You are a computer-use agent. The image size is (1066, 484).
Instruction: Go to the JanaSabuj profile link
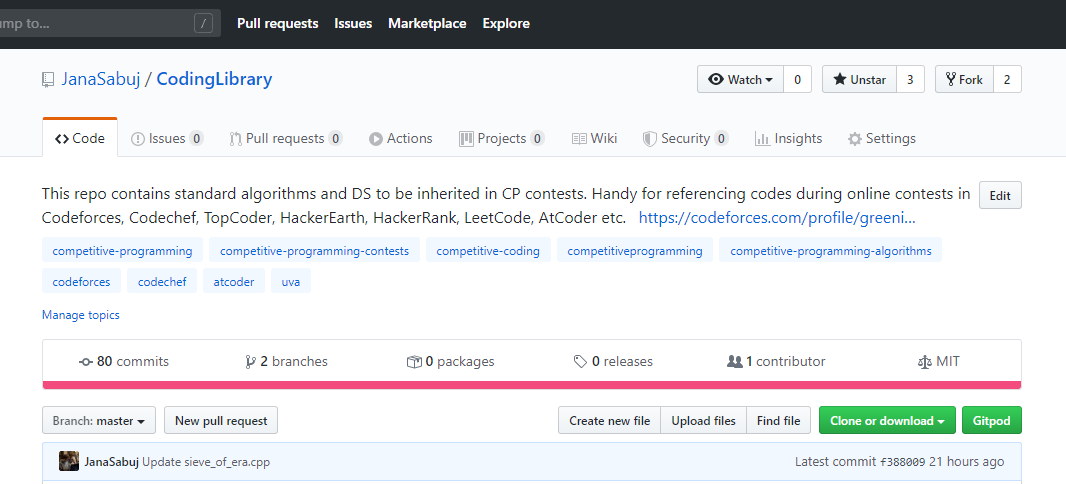click(101, 80)
